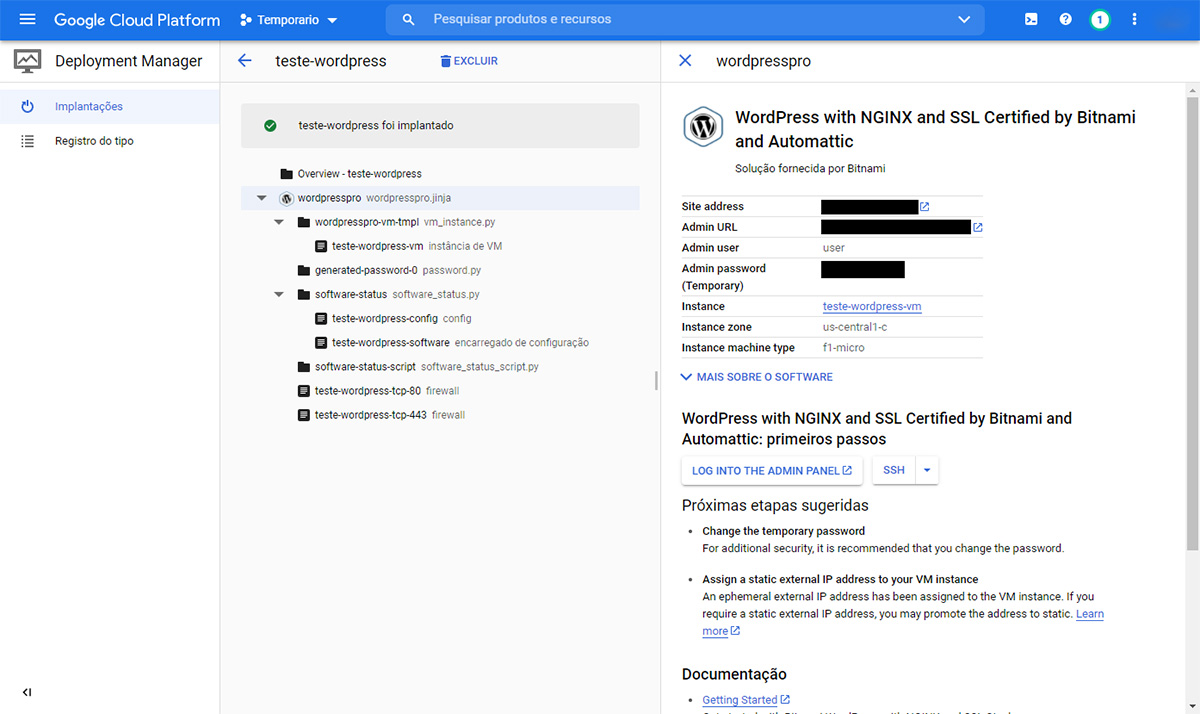This screenshot has height=714, width=1200.
Task: Follow the Learn more static IP link
Action: click(1089, 614)
